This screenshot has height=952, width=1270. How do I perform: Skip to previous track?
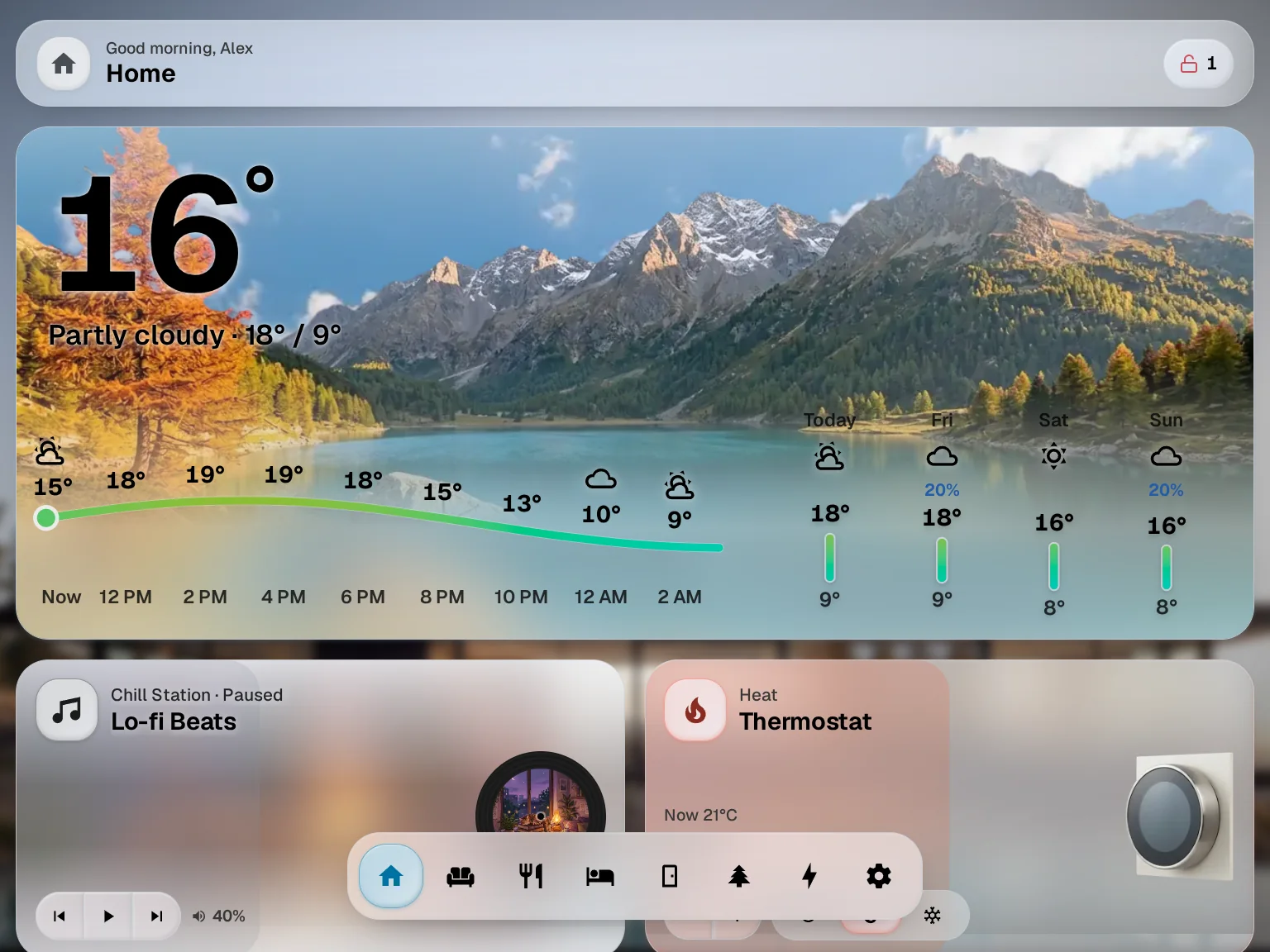point(60,916)
